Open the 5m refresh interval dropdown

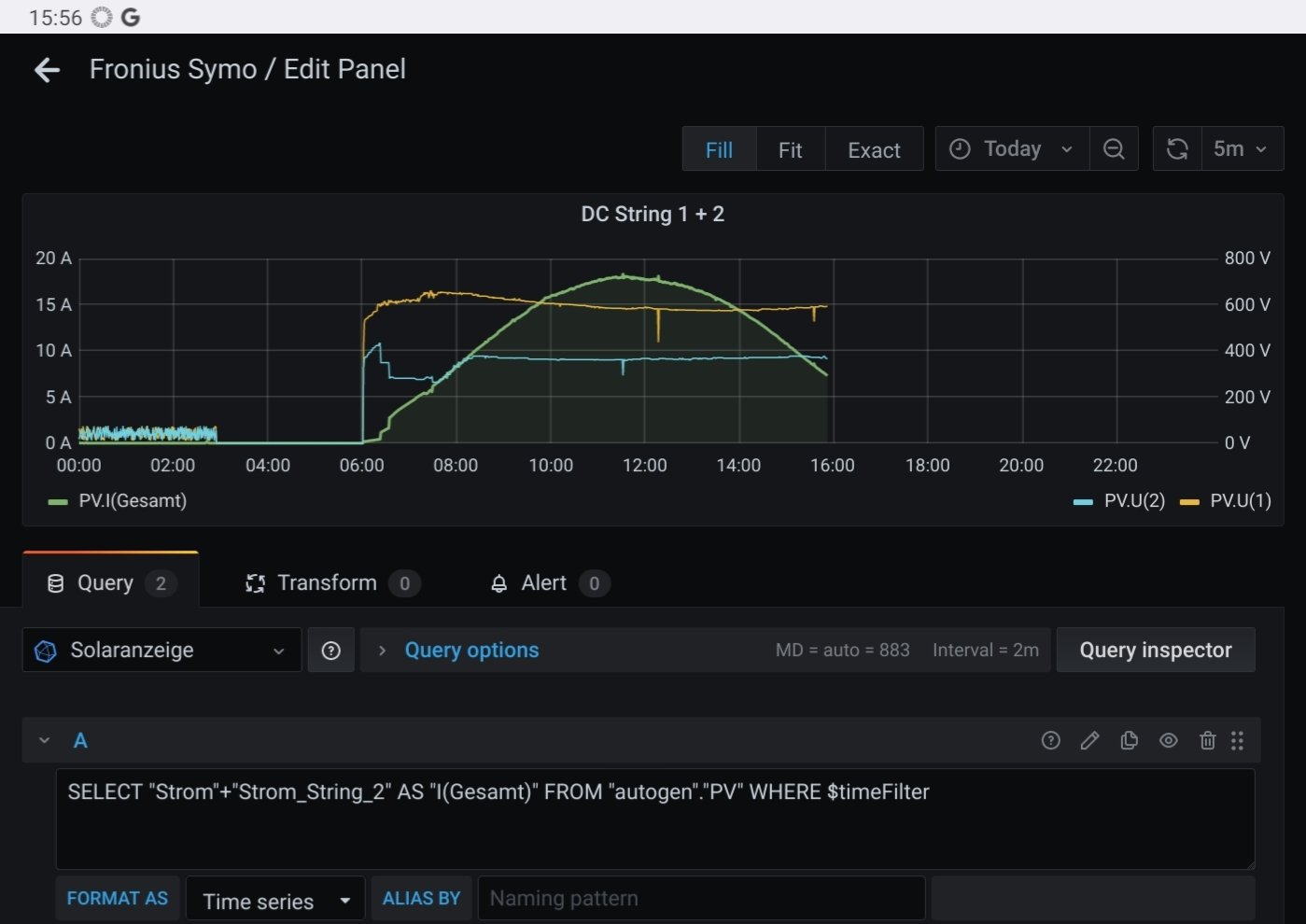point(1241,149)
